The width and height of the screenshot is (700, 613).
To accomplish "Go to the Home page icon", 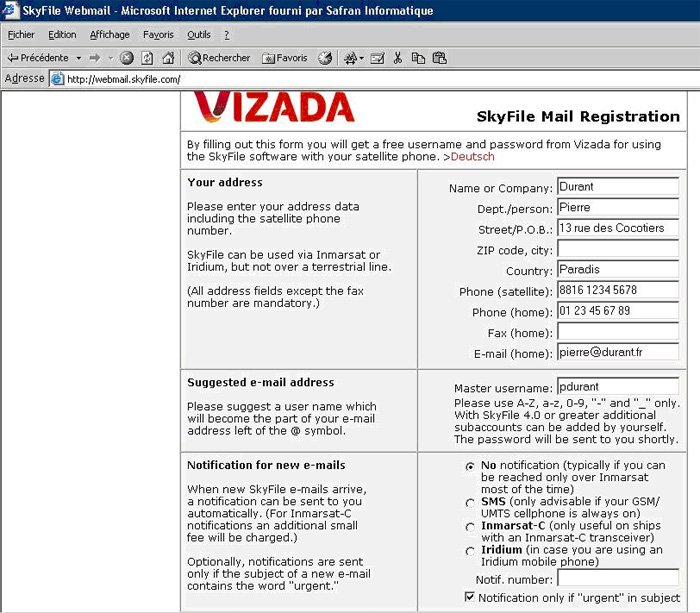I will click(168, 58).
